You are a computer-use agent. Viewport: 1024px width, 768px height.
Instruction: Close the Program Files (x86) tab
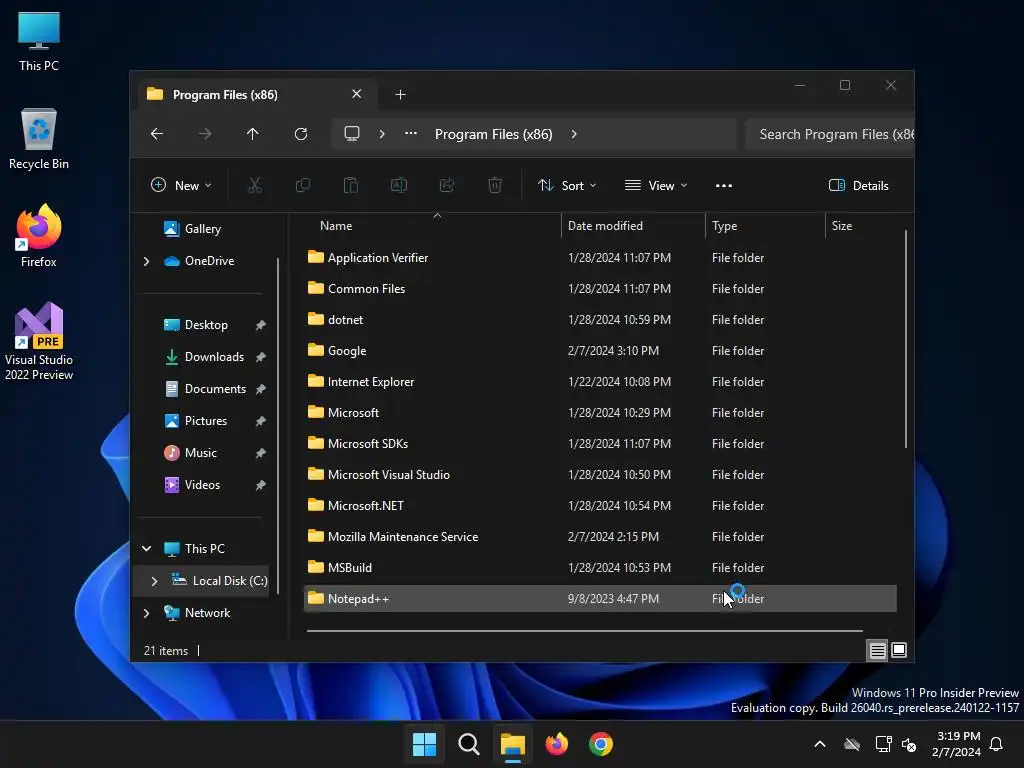pos(357,94)
